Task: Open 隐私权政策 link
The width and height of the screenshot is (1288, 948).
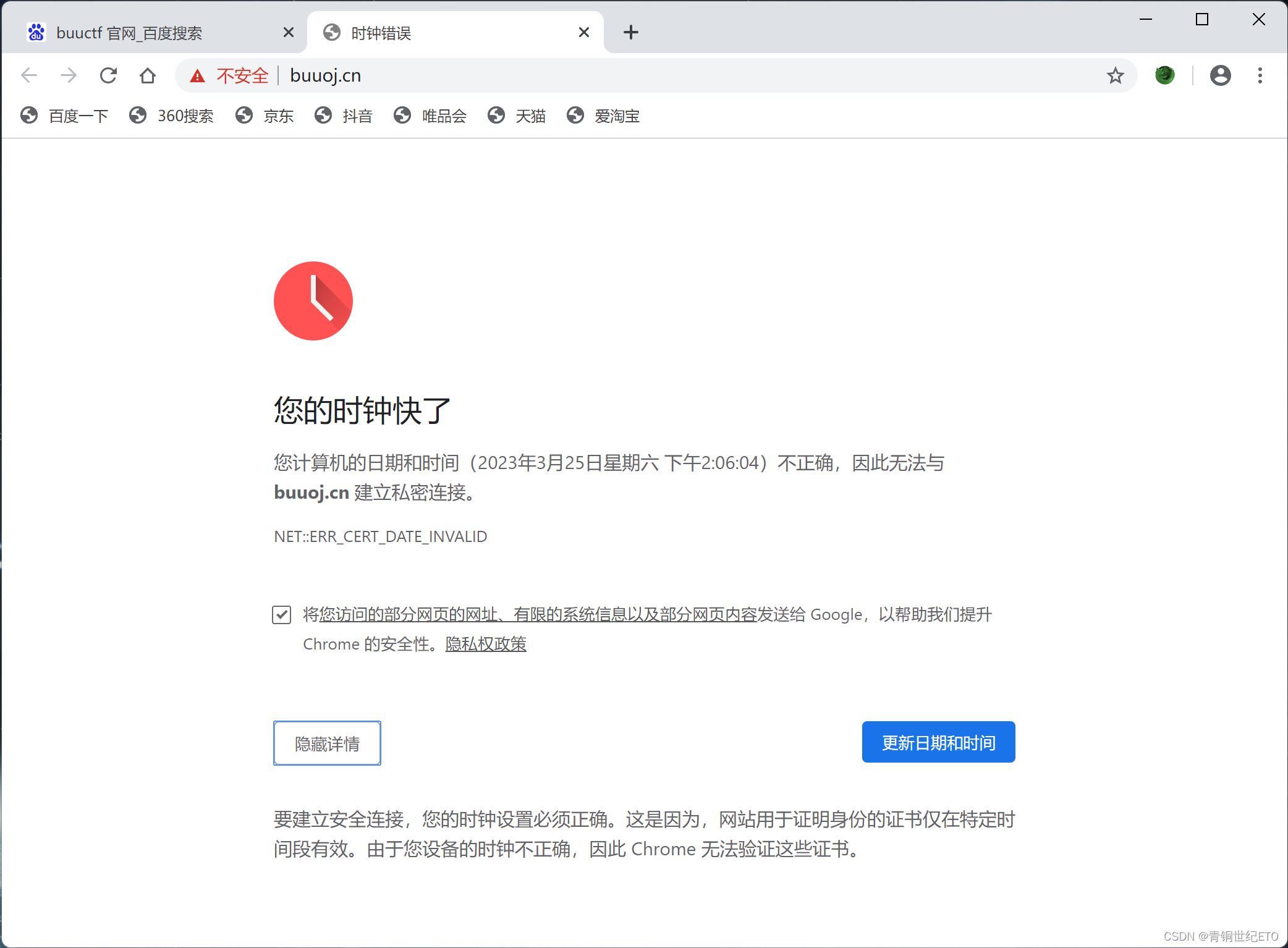Action: tap(486, 644)
